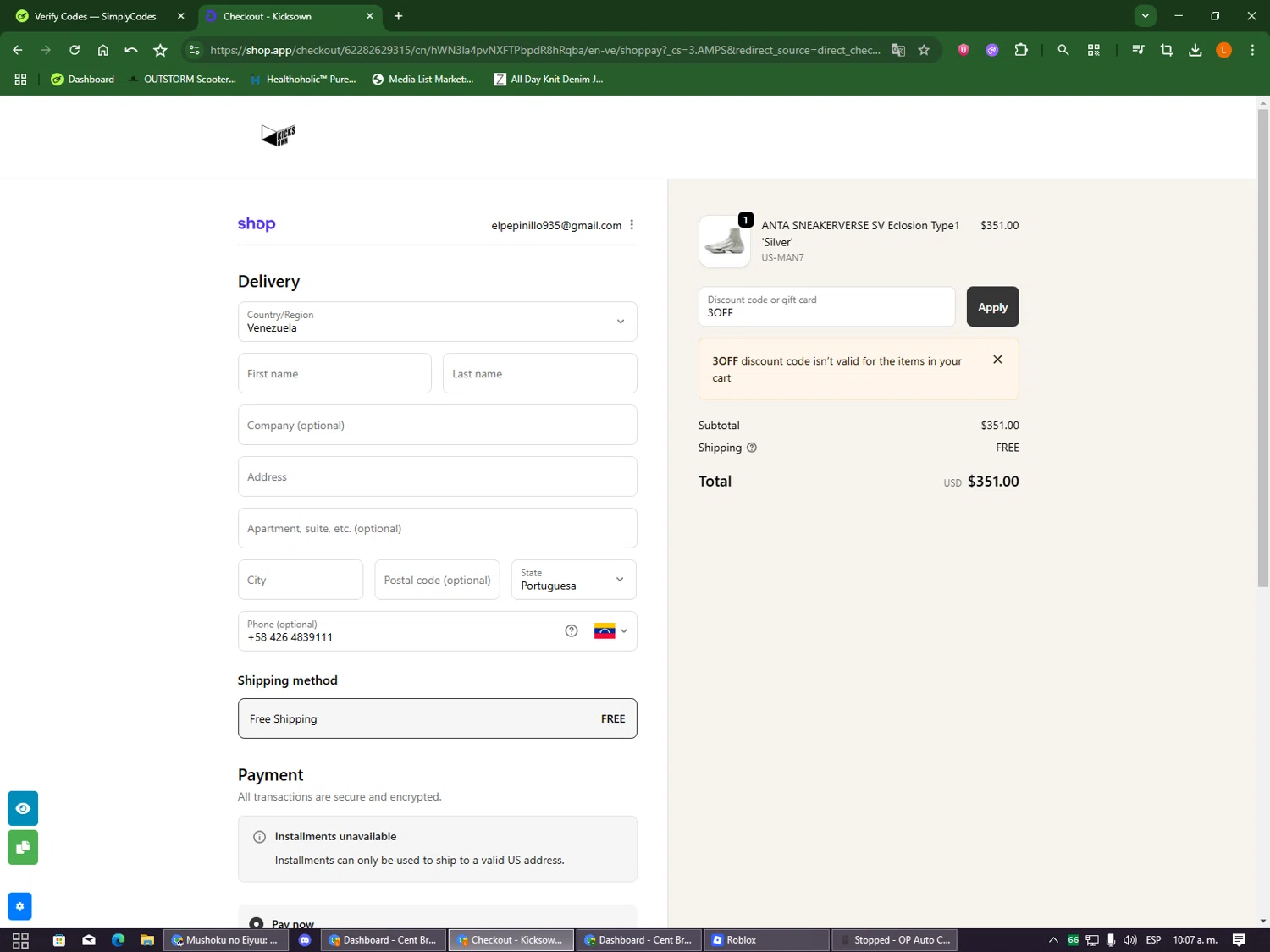
Task: Click the ANTA sneaker product thumbnail
Action: click(725, 241)
